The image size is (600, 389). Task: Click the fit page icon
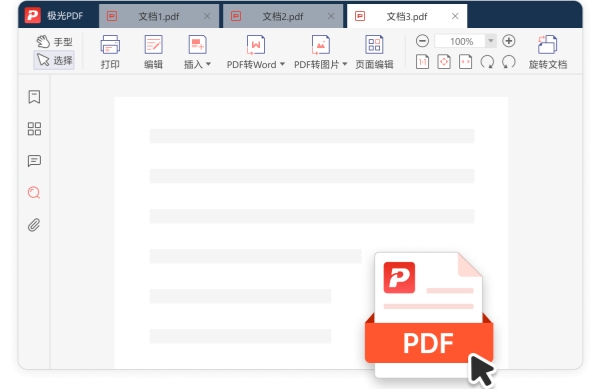(444, 62)
